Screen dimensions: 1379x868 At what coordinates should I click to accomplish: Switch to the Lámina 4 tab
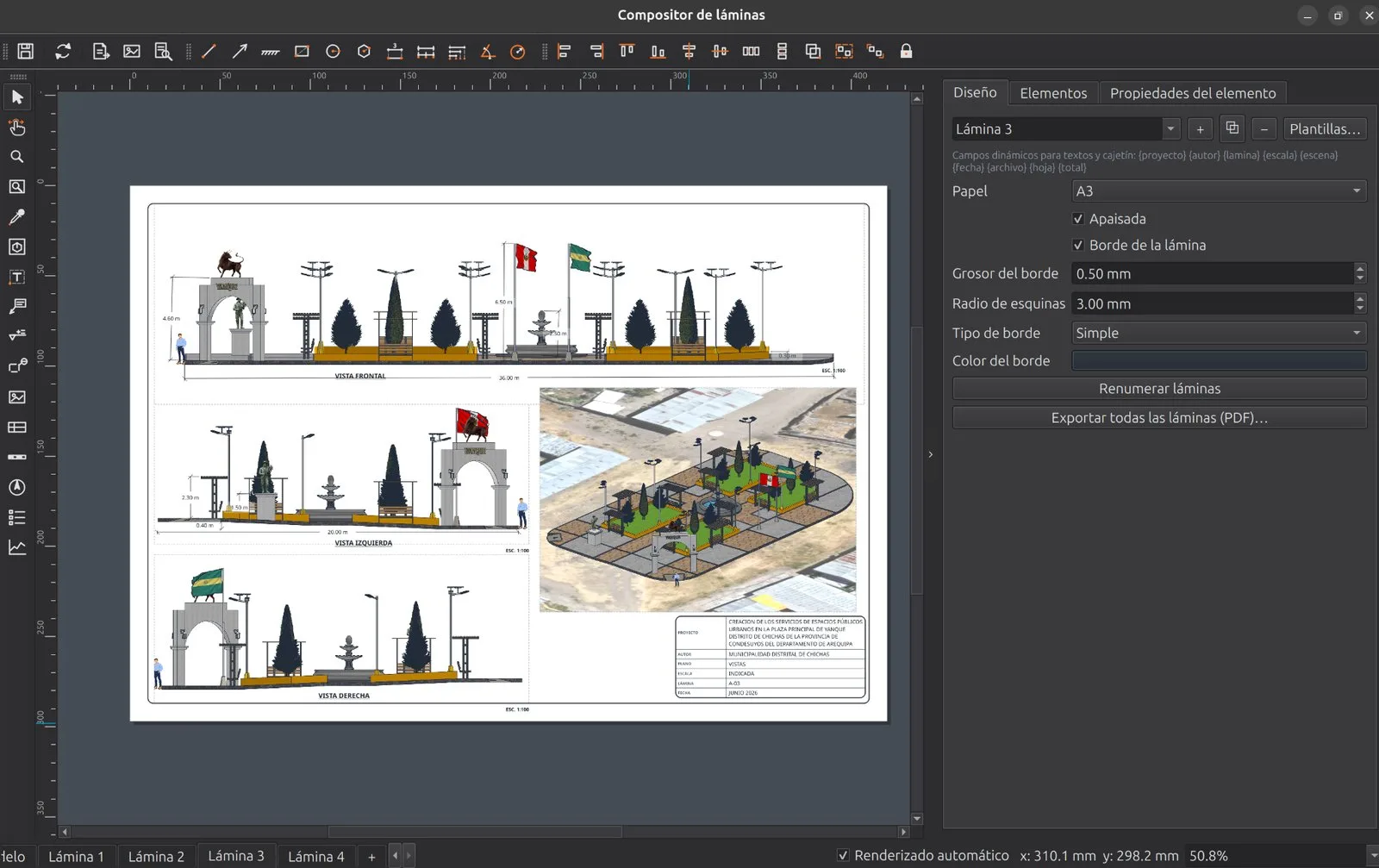[x=315, y=856]
